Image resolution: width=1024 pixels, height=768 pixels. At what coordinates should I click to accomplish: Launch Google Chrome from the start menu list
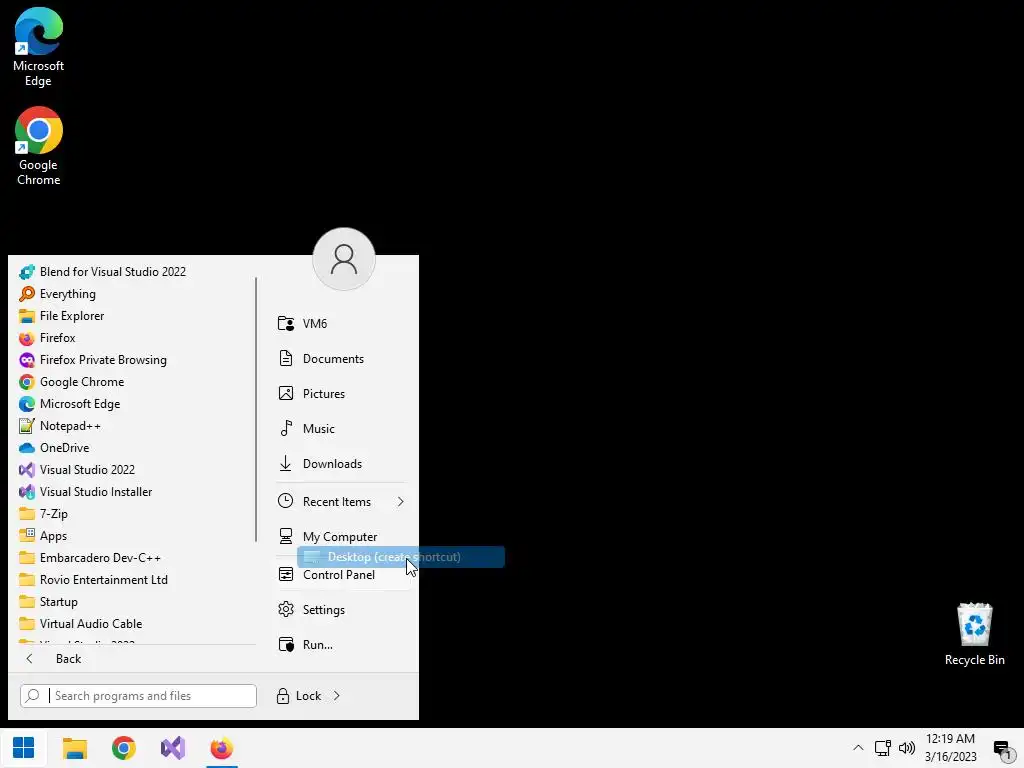coord(72,382)
